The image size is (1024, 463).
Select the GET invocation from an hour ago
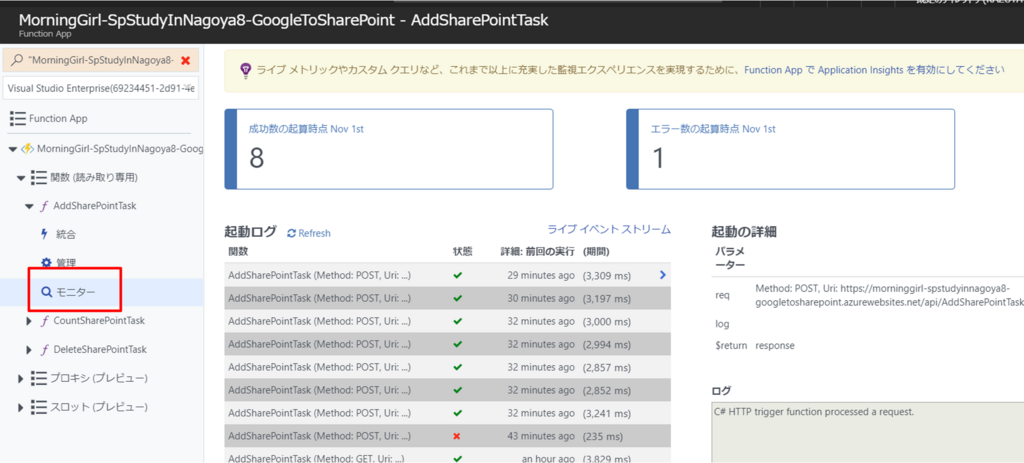pyautogui.click(x=447, y=455)
